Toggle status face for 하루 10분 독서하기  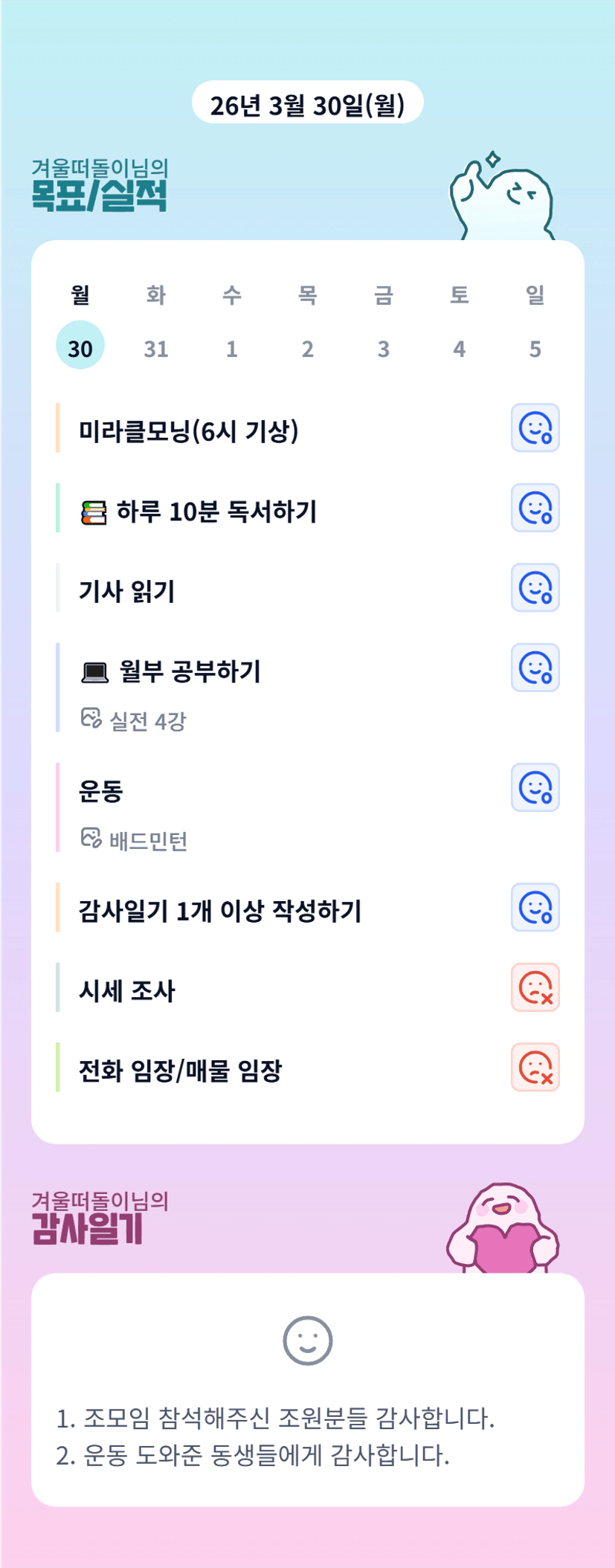coord(535,509)
